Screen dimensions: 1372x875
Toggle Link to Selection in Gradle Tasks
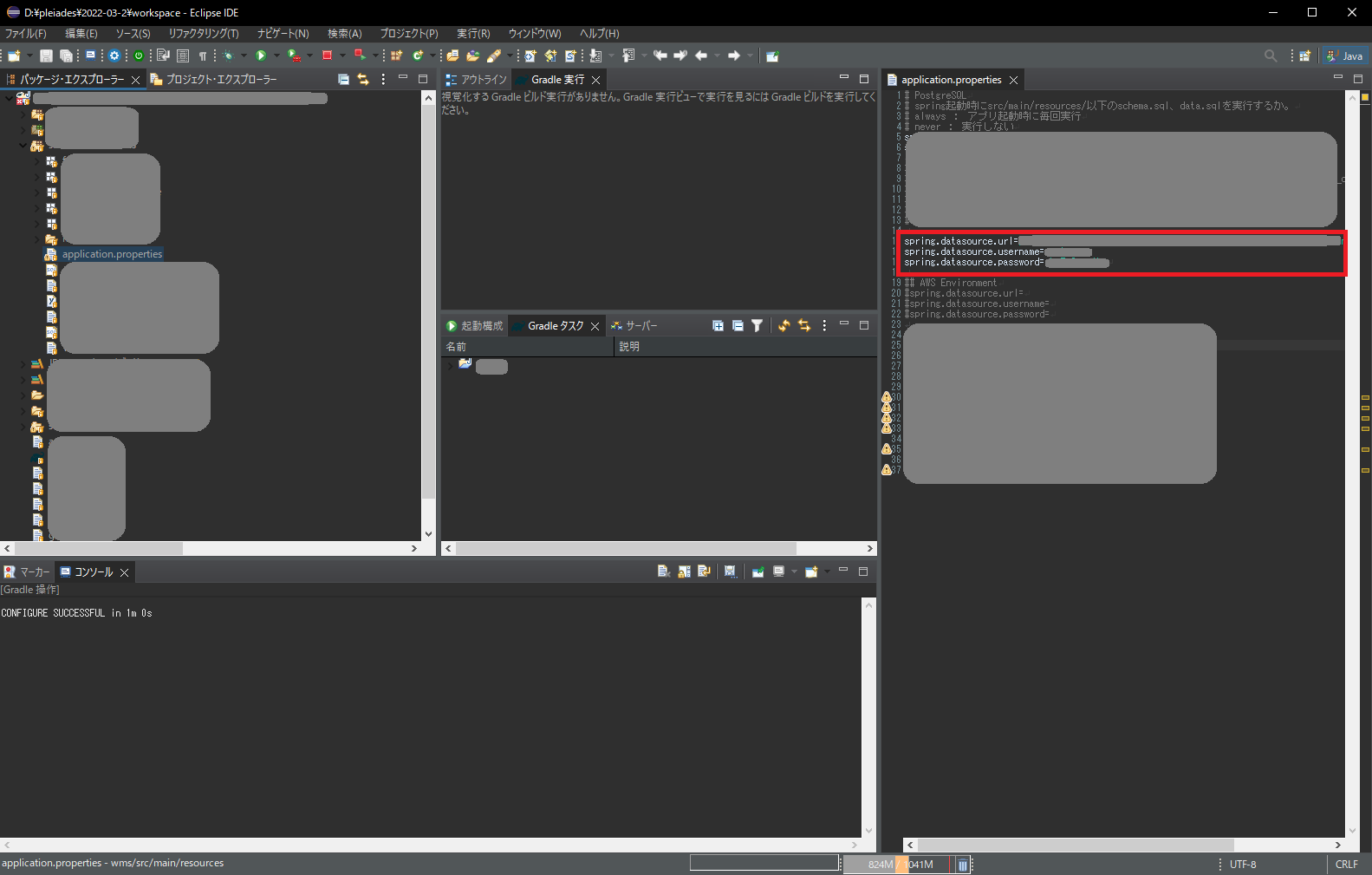click(804, 325)
